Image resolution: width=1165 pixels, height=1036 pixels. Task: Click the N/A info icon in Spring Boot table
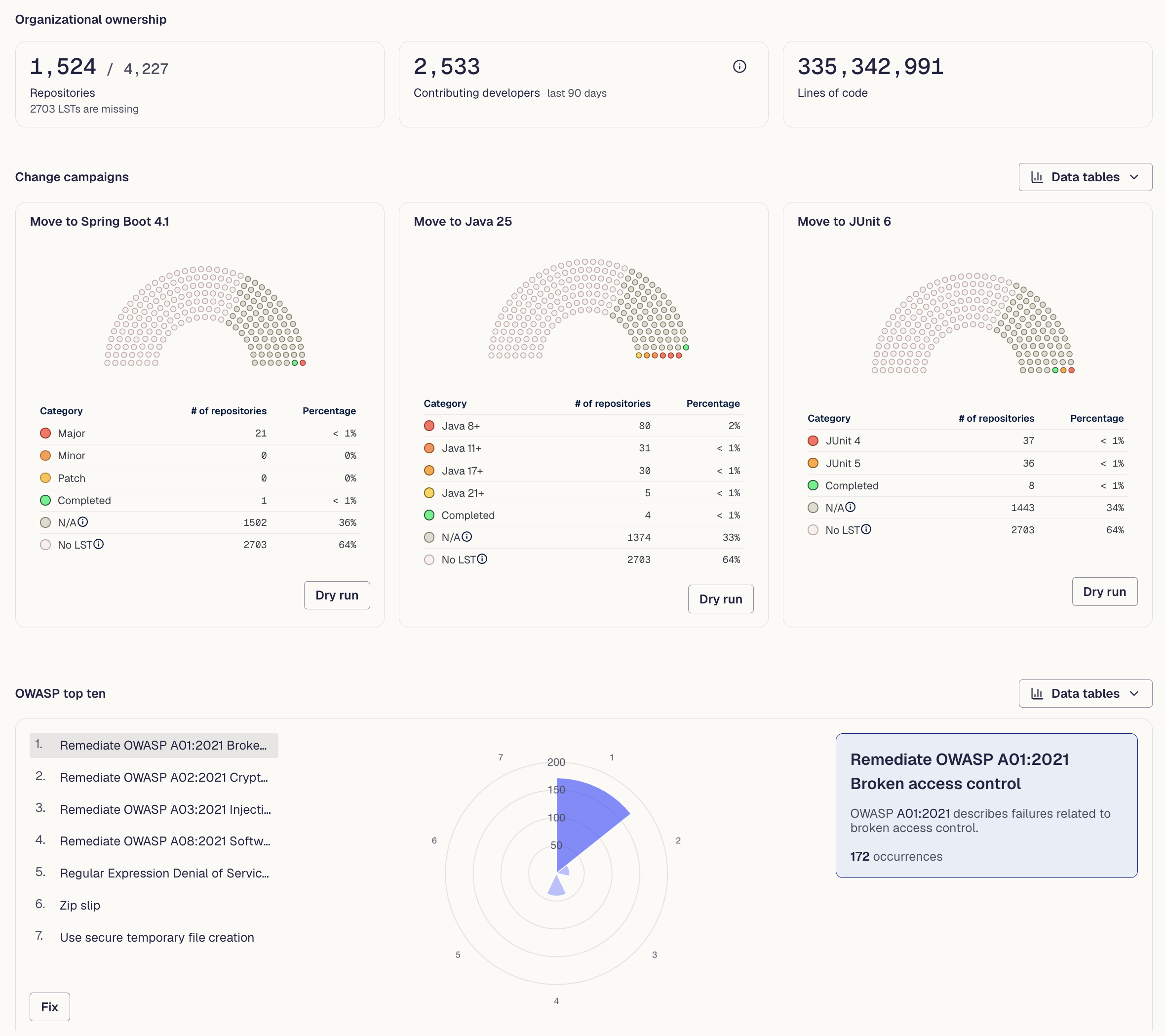82,522
